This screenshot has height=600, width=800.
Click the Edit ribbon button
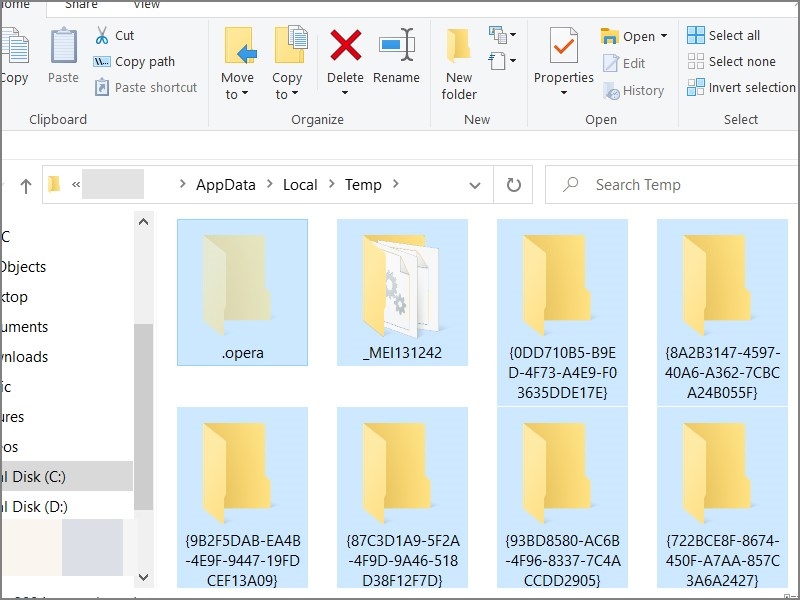624,63
